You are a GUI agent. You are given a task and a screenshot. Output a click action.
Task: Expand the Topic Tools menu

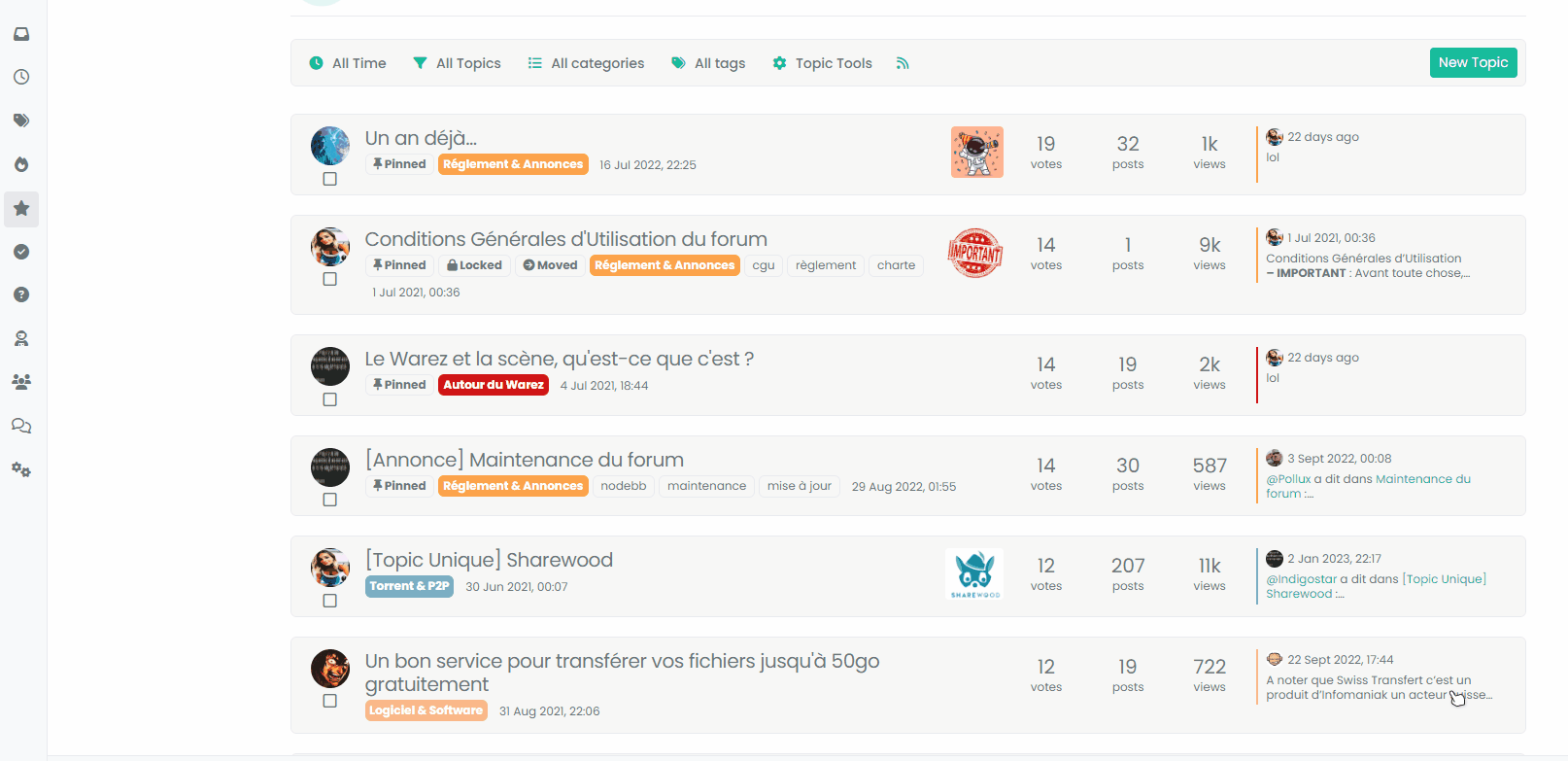point(822,63)
